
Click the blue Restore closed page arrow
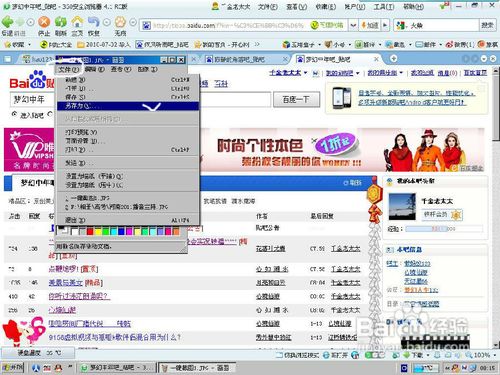tap(94, 22)
